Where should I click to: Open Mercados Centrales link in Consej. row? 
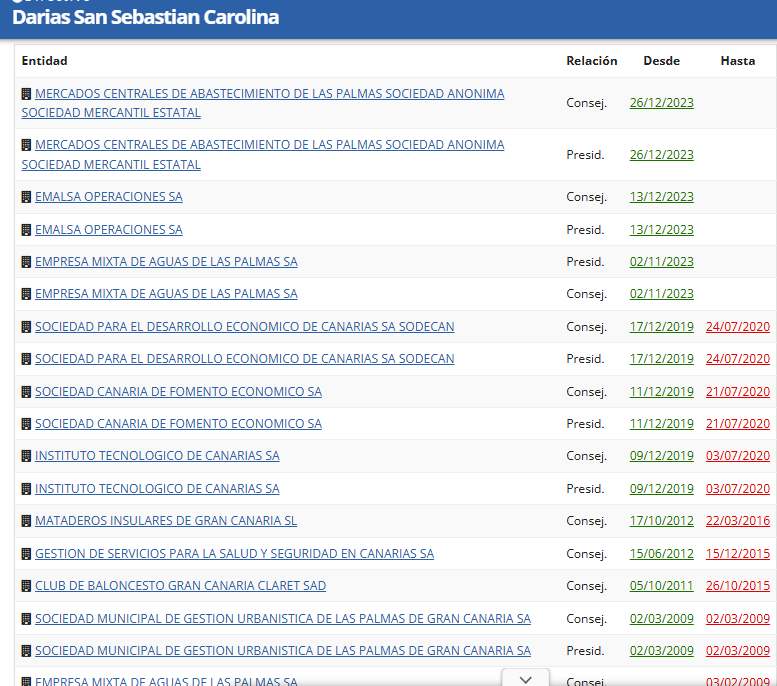tap(263, 103)
